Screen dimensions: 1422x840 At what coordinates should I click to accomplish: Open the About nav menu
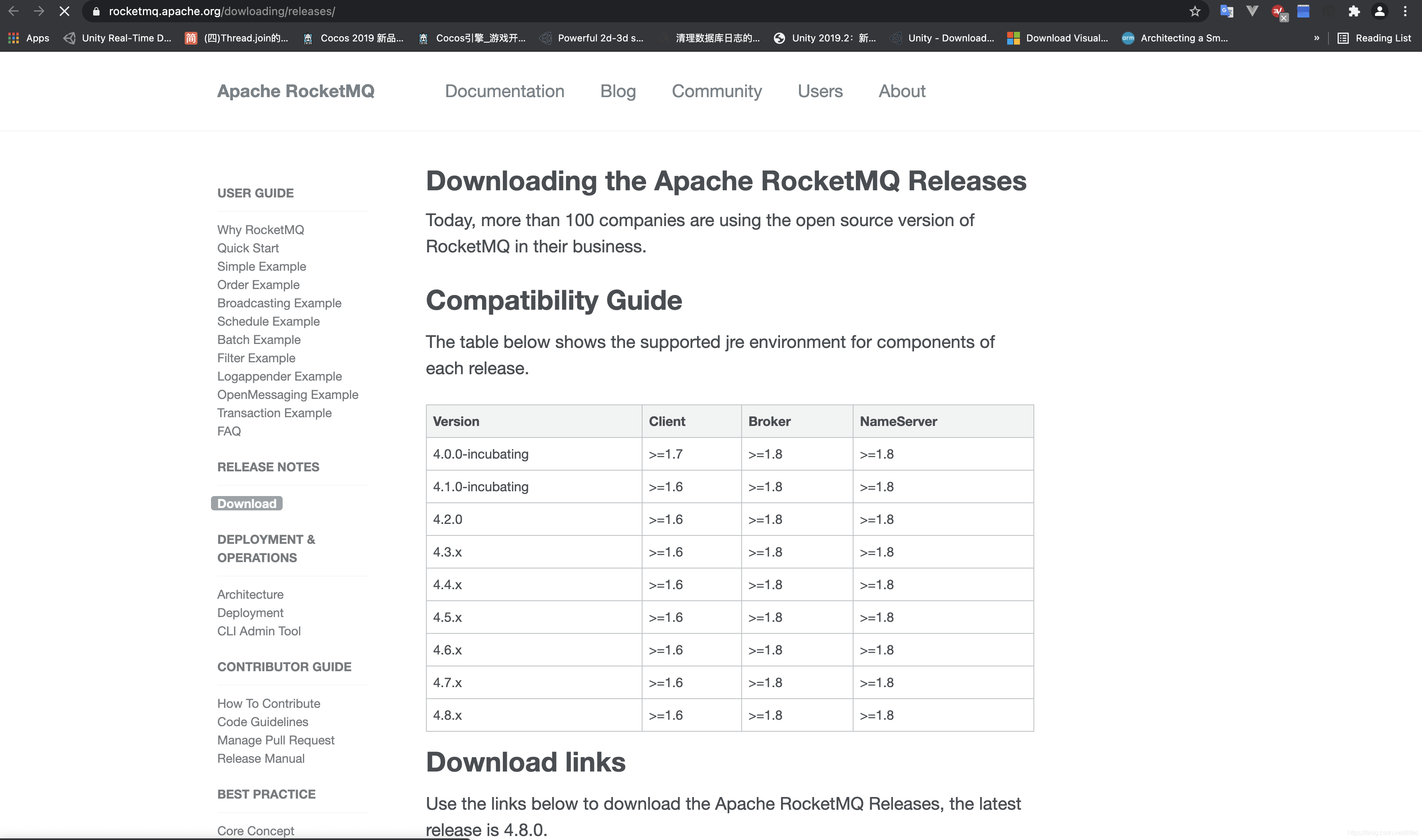(x=902, y=91)
